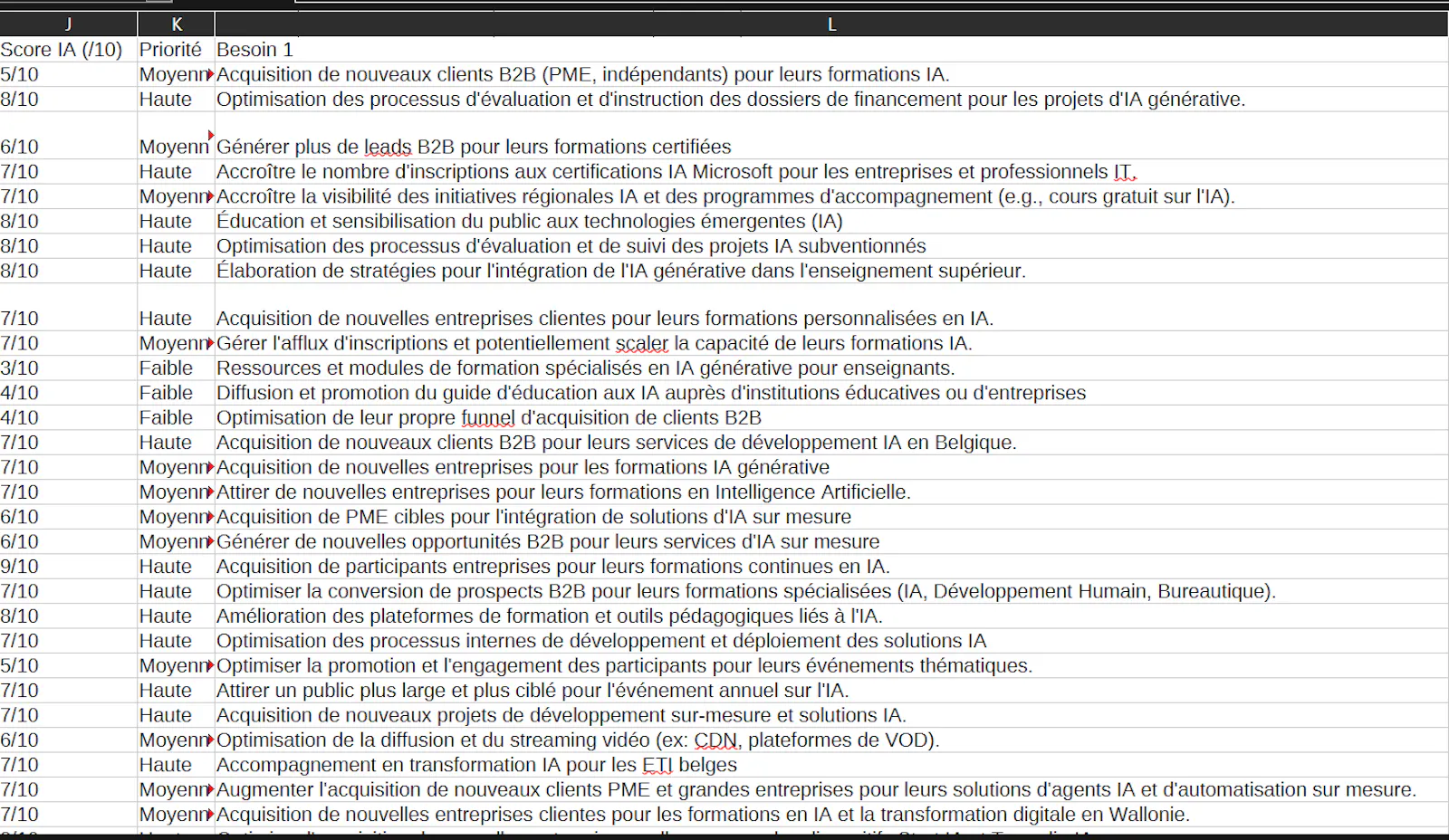Click cell 'Accompagnement en transformation IA pour les ETI belges'
This screenshot has width=1449, height=840.
click(x=831, y=765)
